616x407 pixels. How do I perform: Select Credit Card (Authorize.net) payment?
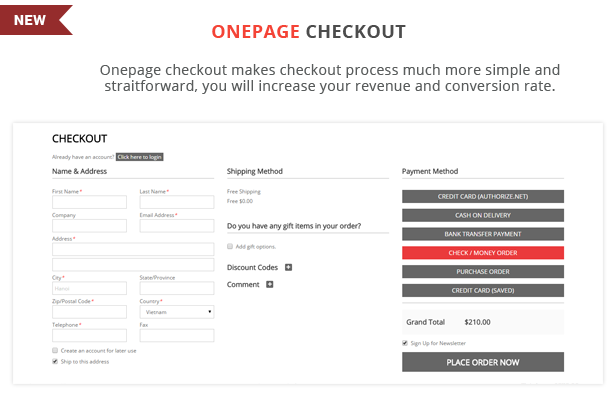483,196
